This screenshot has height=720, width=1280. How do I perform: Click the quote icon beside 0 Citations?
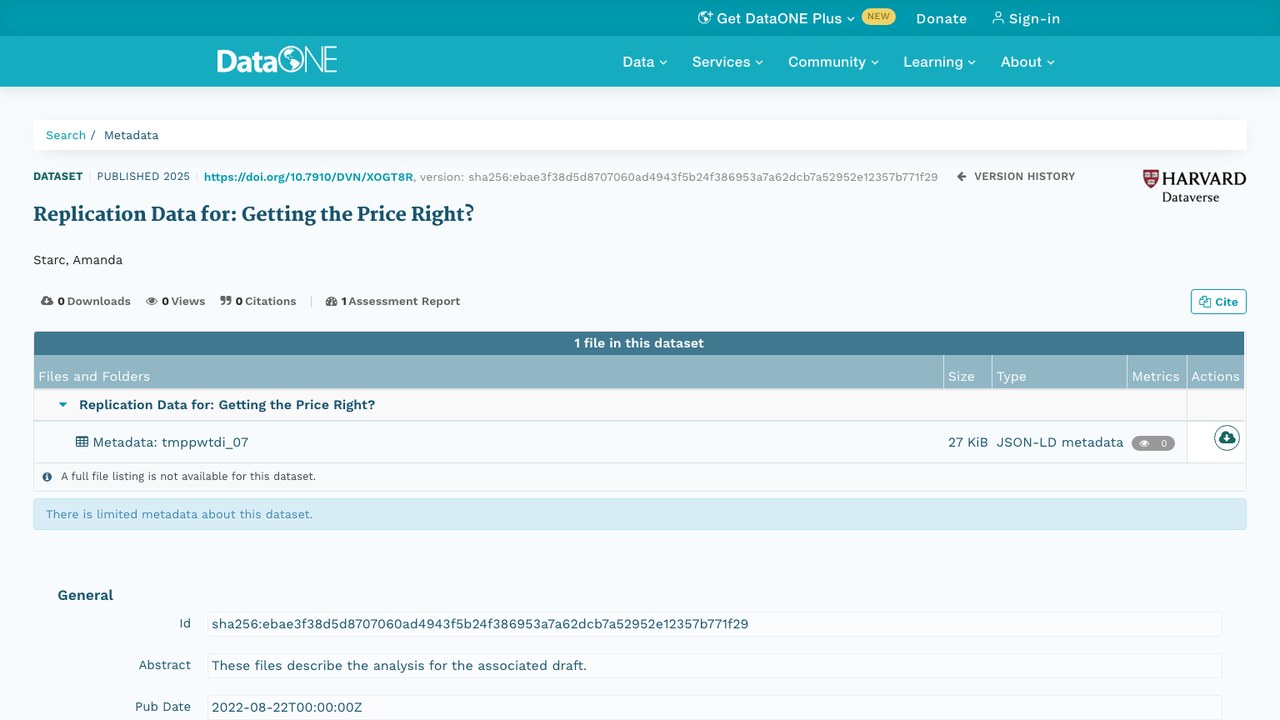coord(226,301)
